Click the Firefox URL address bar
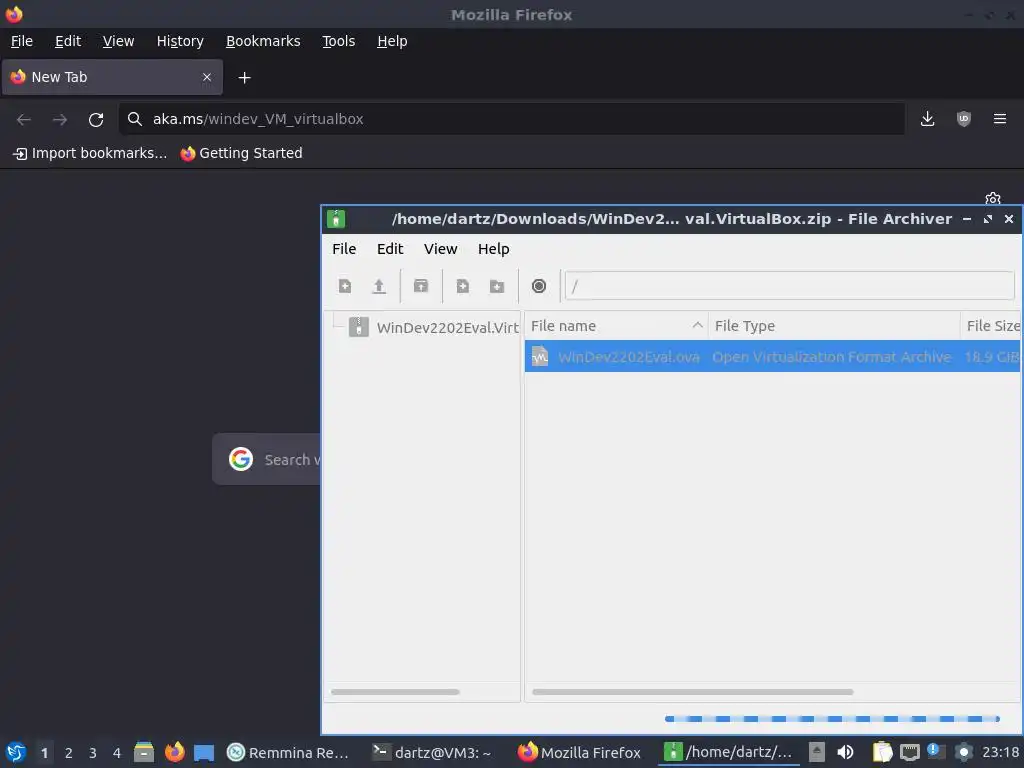Viewport: 1024px width, 768px height. tap(512, 119)
